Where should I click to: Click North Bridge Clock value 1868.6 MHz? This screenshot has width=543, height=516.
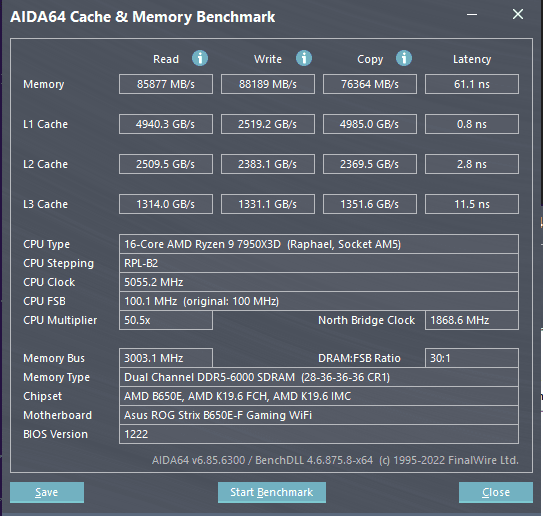[472, 320]
